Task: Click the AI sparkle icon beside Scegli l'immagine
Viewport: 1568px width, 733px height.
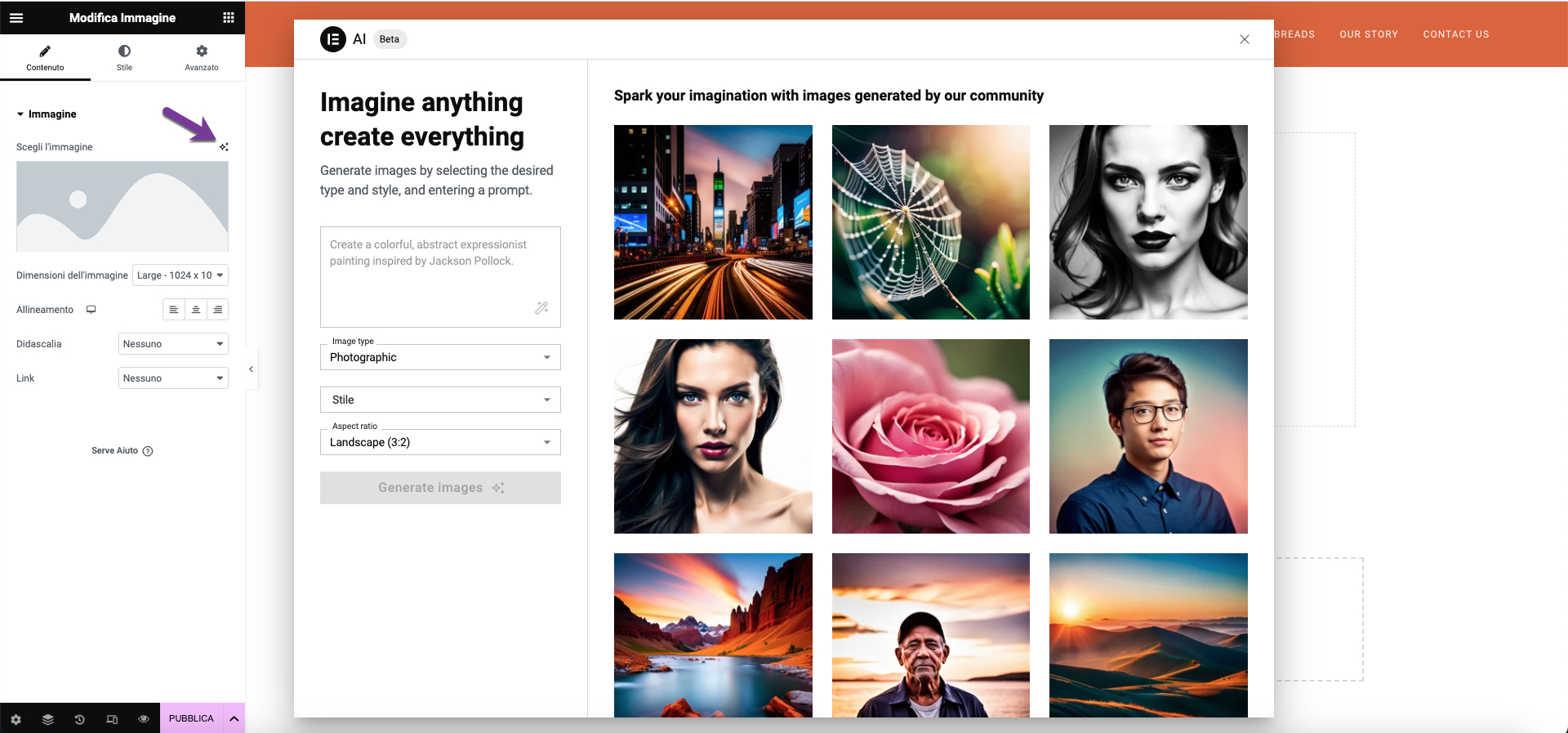Action: tap(224, 147)
